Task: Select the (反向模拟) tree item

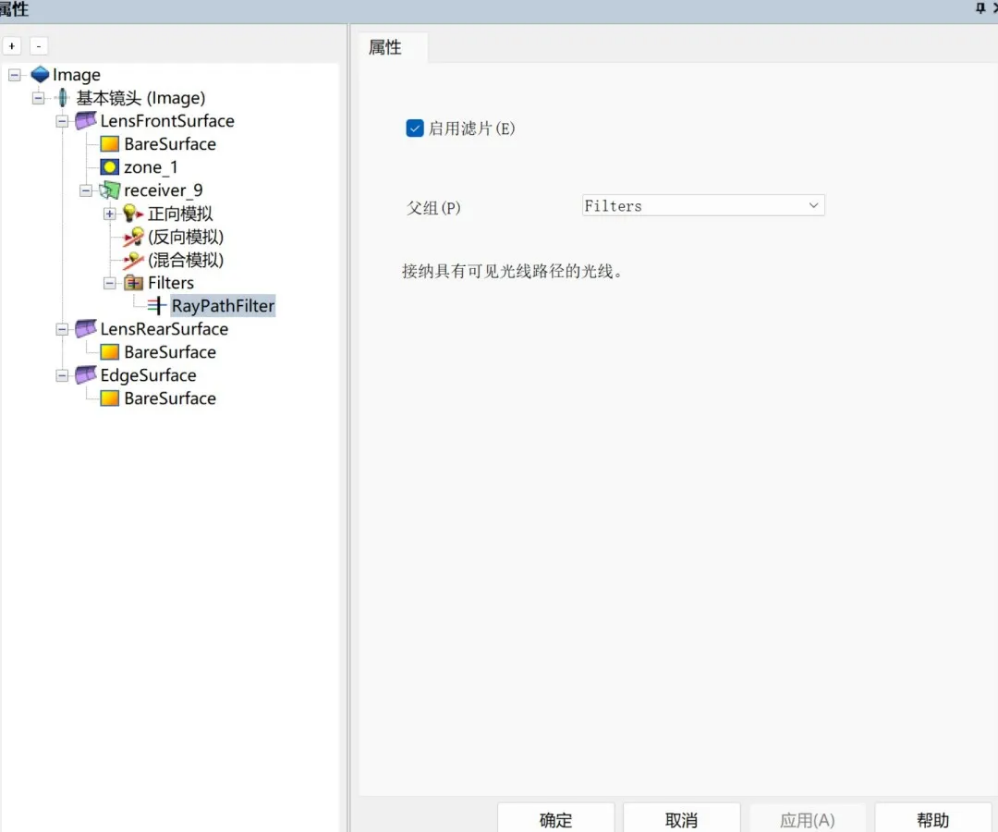Action: pyautogui.click(x=185, y=237)
